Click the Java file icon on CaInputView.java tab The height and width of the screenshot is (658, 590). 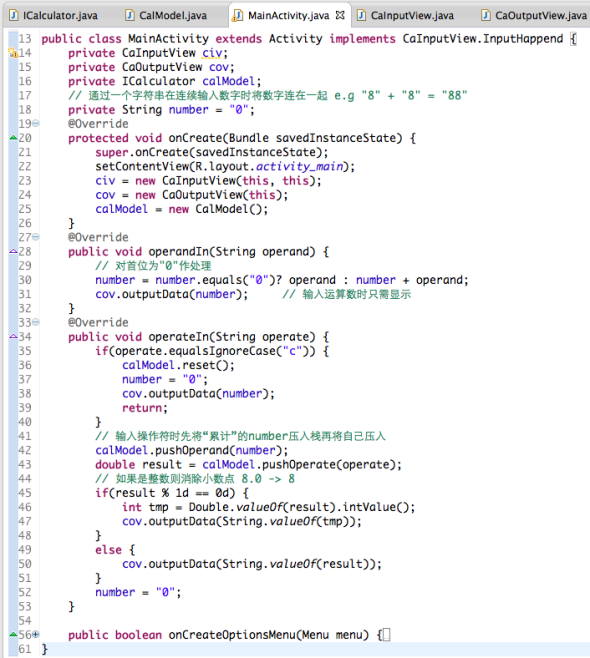[x=361, y=16]
